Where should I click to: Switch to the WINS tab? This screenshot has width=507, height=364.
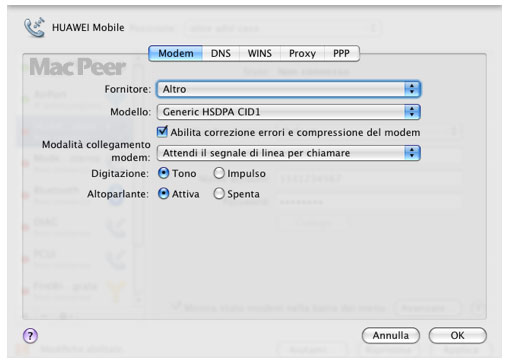tap(260, 53)
